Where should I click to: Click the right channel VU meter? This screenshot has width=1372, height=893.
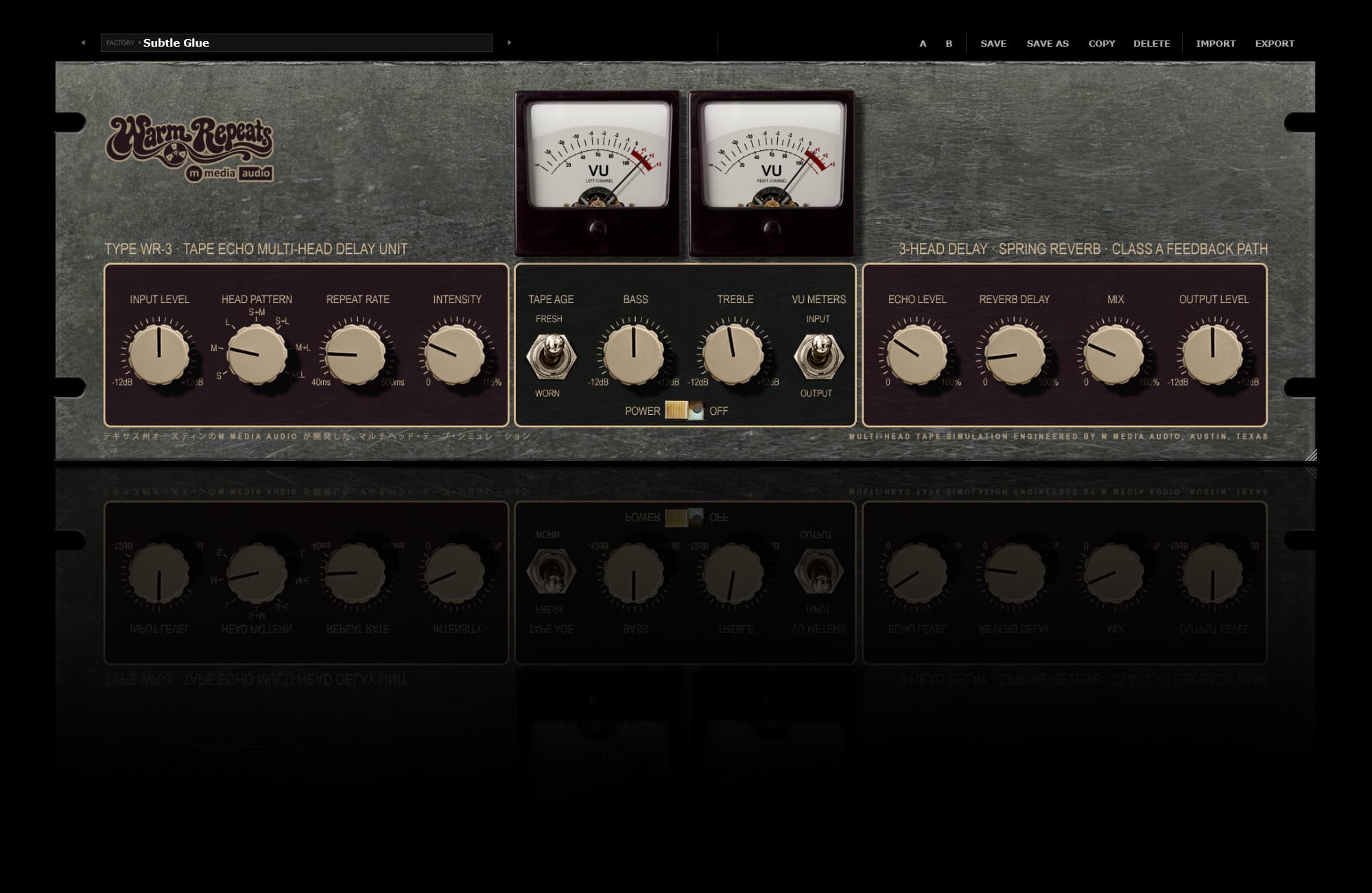pos(772,173)
